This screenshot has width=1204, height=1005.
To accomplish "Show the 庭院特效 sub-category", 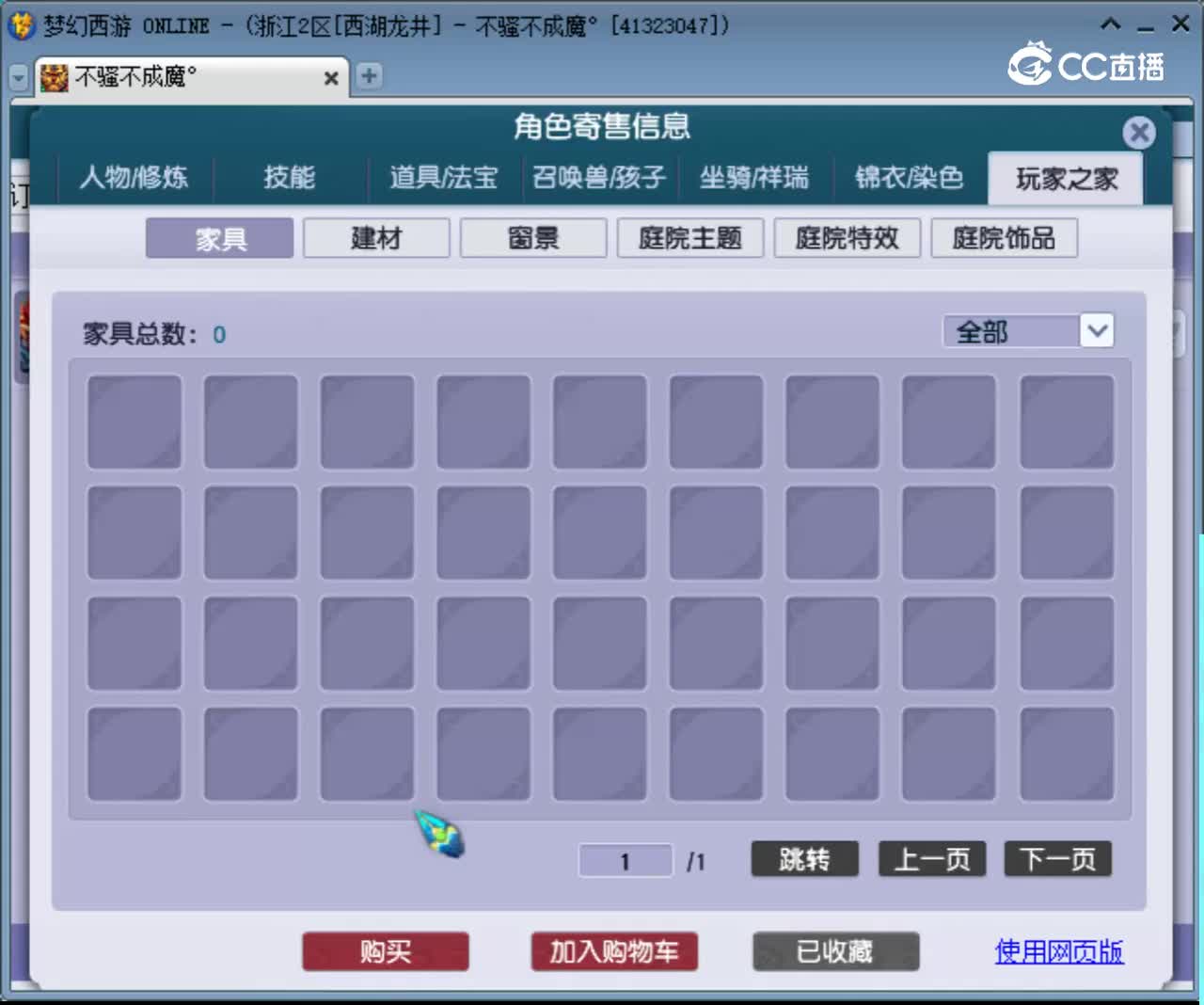I will click(x=848, y=238).
